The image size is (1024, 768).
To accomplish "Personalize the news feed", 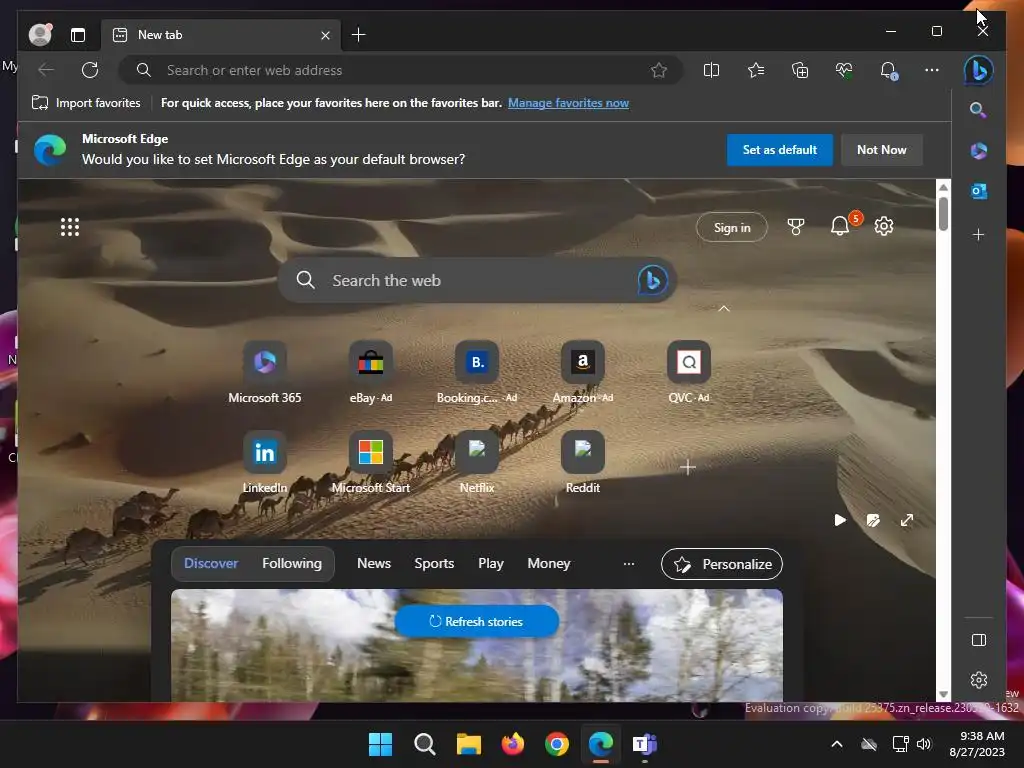I will point(722,564).
